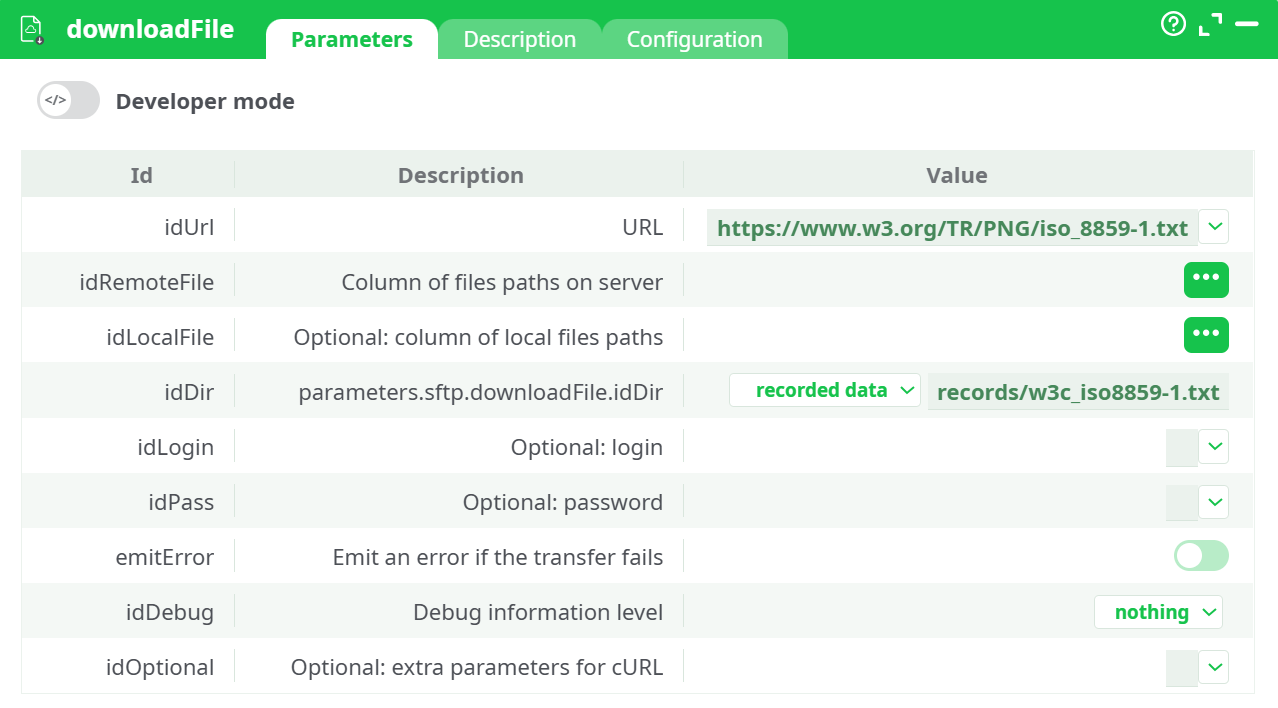Image resolution: width=1278 pixels, height=708 pixels.
Task: Open the idOptional cURL parameters dropdown
Action: (1216, 667)
